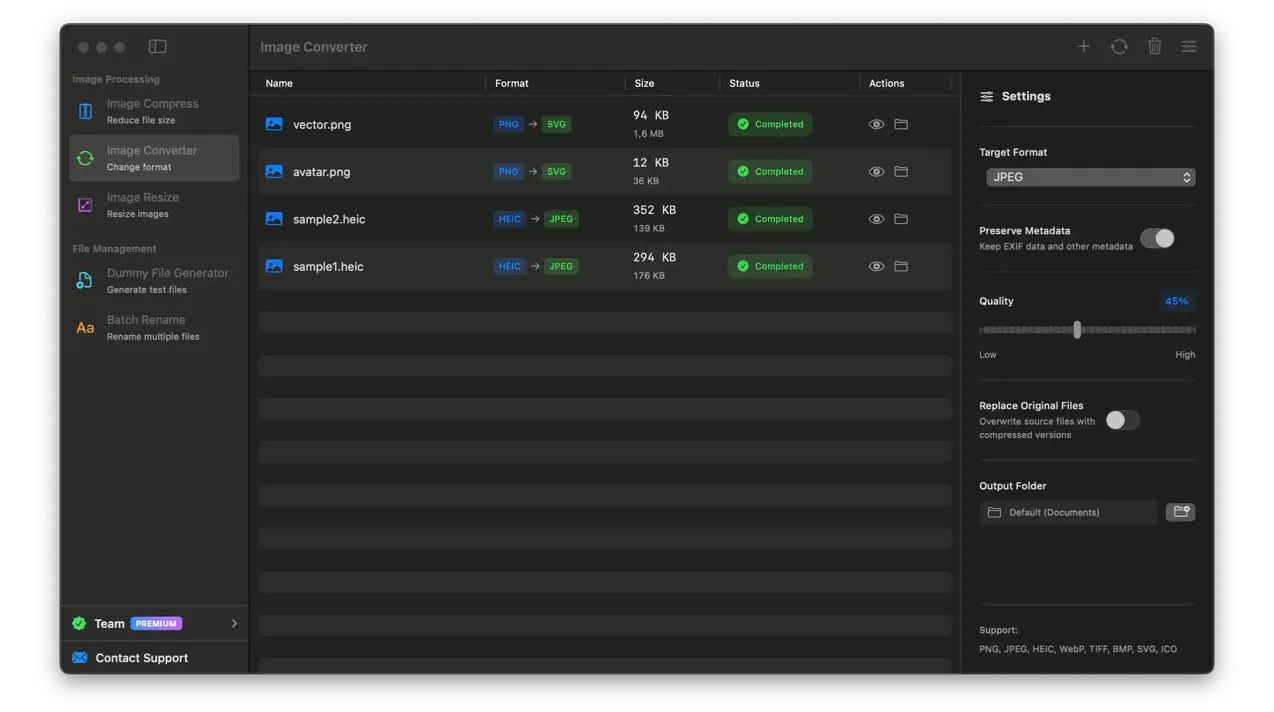Click the browse output folder button
Image resolution: width=1274 pixels, height=712 pixels.
click(x=1180, y=512)
